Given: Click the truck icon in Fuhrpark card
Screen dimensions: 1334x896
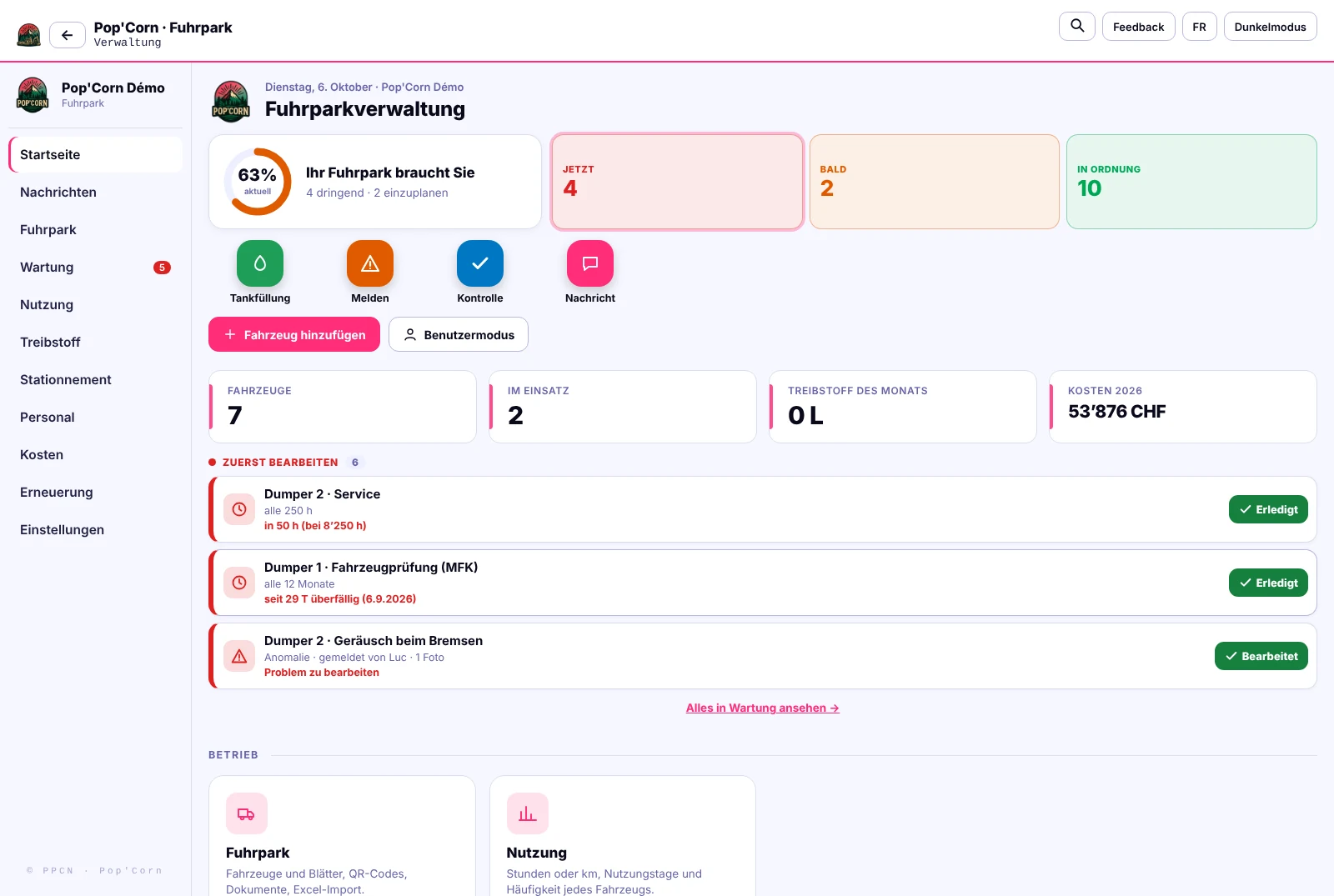Looking at the screenshot, I should click(x=247, y=813).
